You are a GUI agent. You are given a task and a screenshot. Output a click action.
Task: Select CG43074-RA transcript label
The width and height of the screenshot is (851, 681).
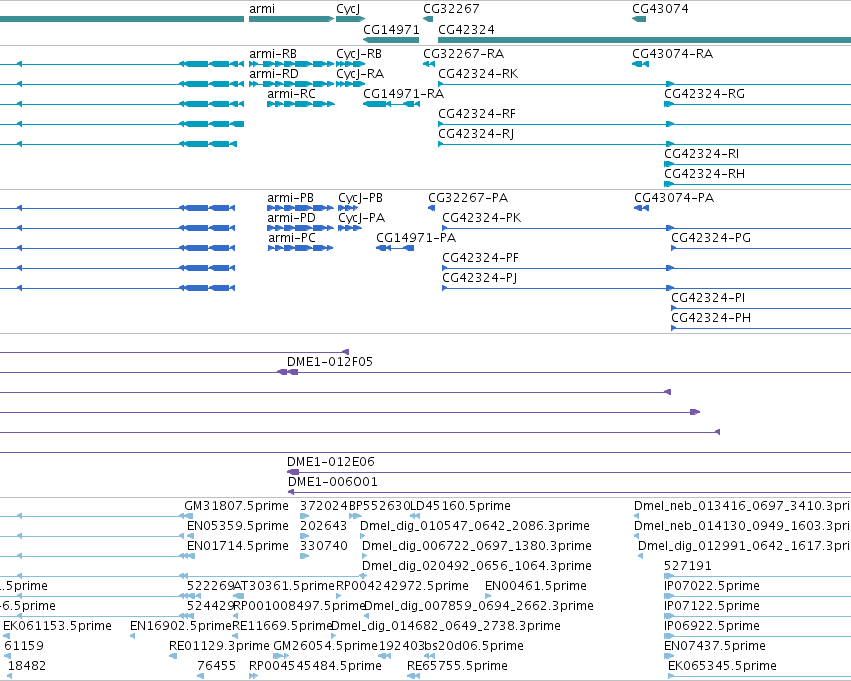[672, 54]
